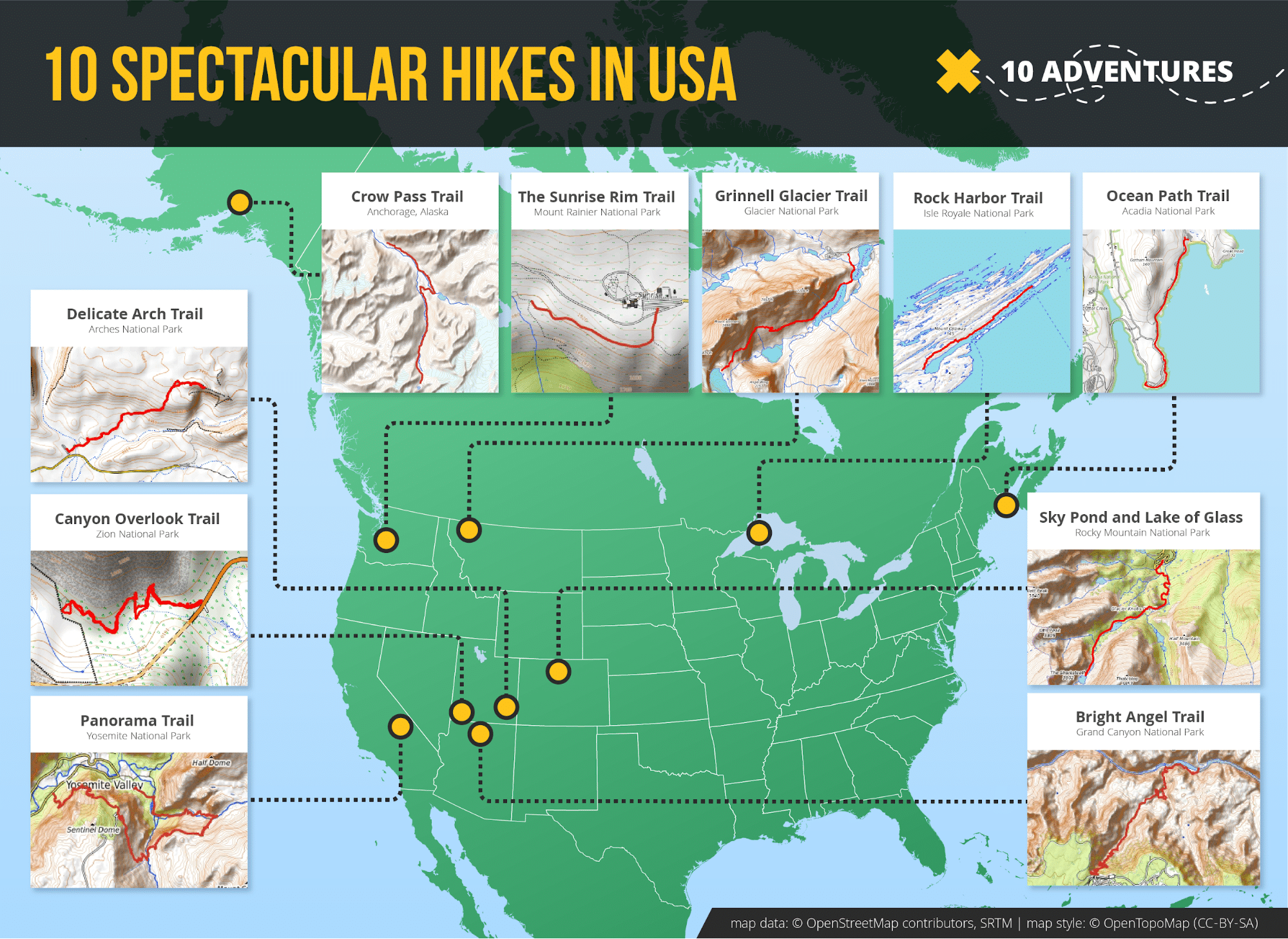Click the 'Grinnell Glacier Trail' title
Image resolution: width=1288 pixels, height=939 pixels.
(x=791, y=195)
